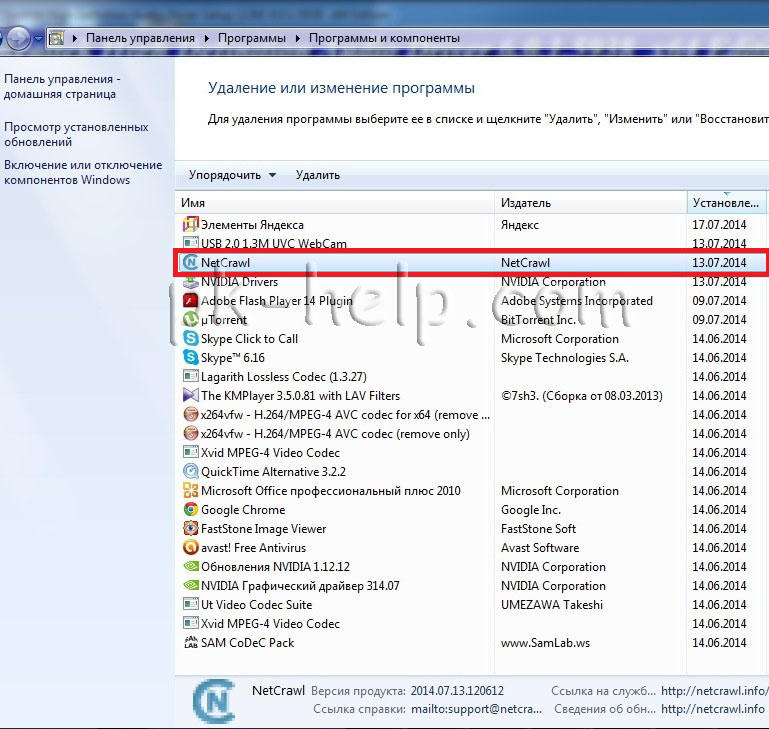769x729 pixels.
Task: Click the FastStone Image Viewer icon
Action: pos(190,529)
